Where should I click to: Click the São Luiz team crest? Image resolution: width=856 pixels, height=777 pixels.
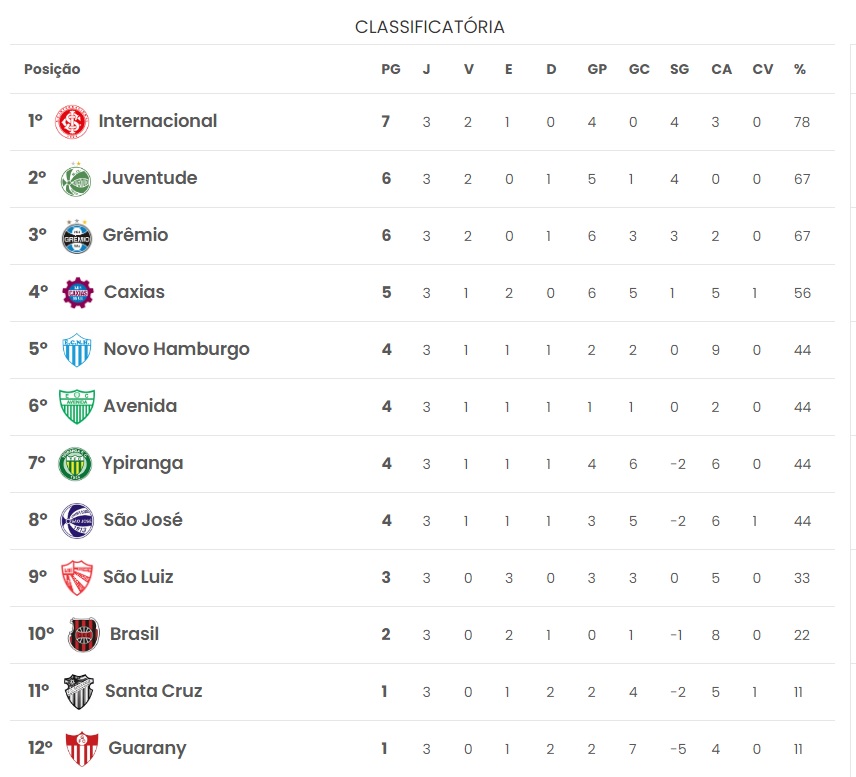point(76,578)
